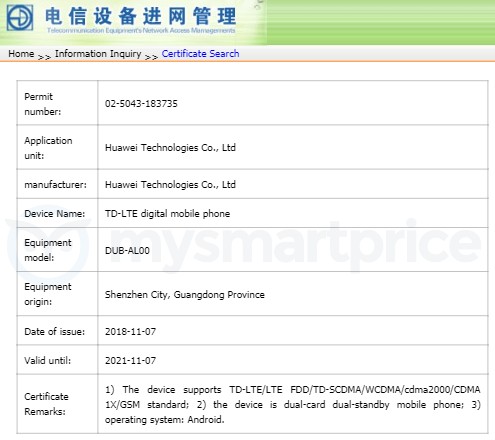Select Huawei Technologies in manufacturer row
The width and height of the screenshot is (495, 440).
click(x=170, y=184)
